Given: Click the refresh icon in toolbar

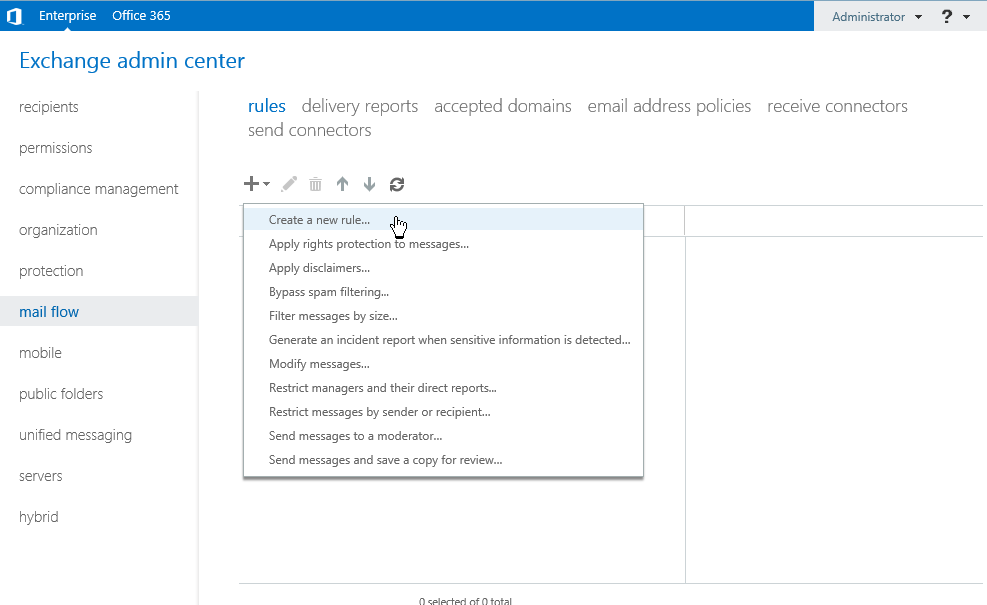Looking at the screenshot, I should tap(397, 184).
